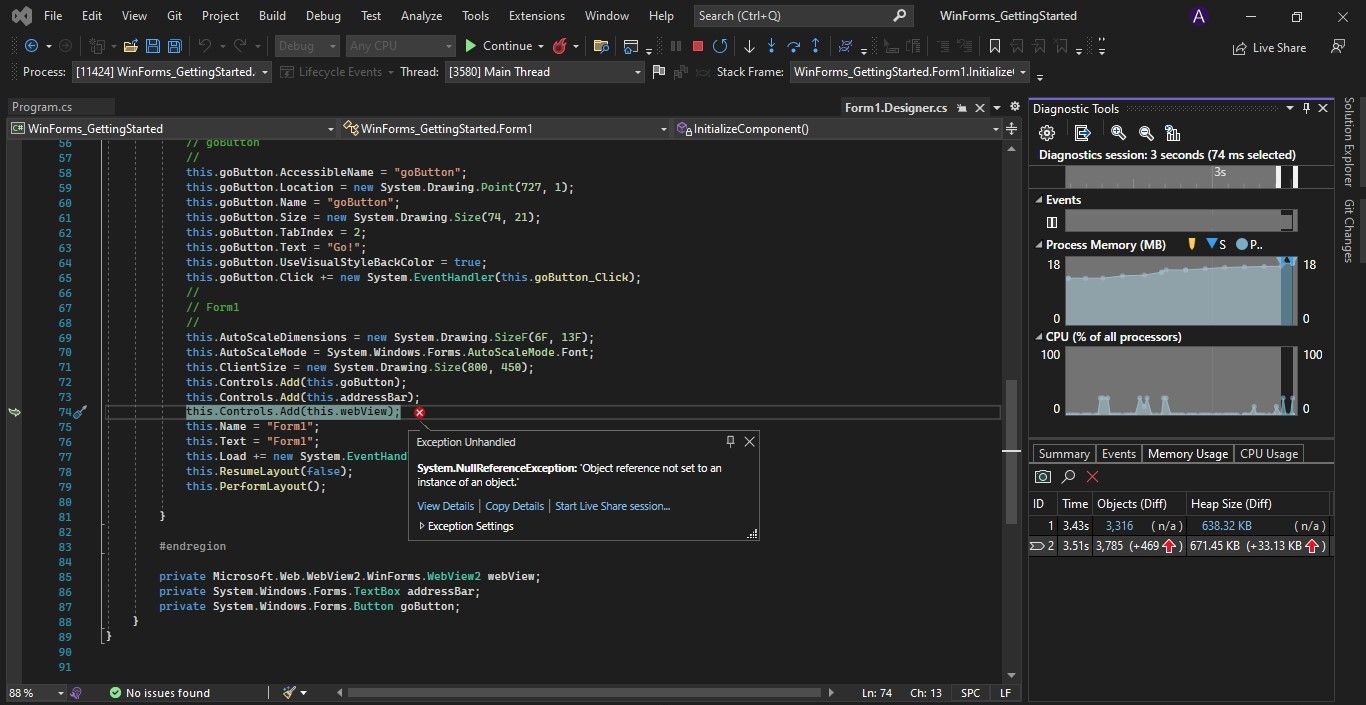Save all files with the double disk icon
The width and height of the screenshot is (1366, 705).
coord(175,46)
